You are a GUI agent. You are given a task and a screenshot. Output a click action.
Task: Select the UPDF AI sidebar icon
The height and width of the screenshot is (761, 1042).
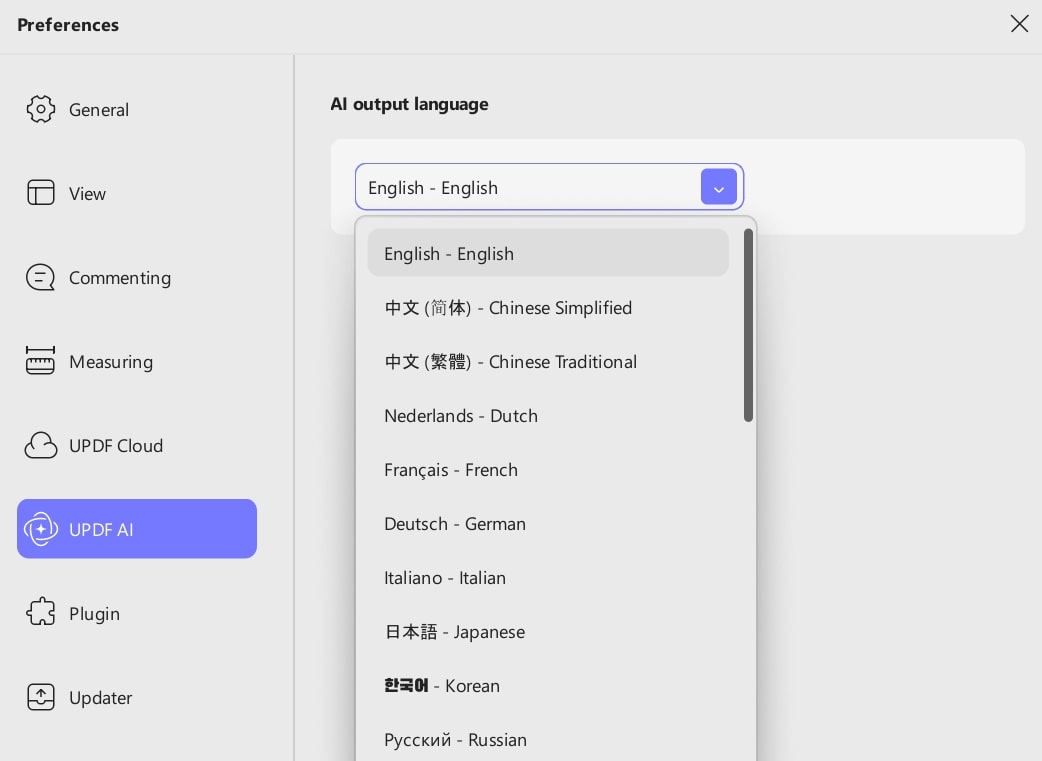pyautogui.click(x=41, y=529)
